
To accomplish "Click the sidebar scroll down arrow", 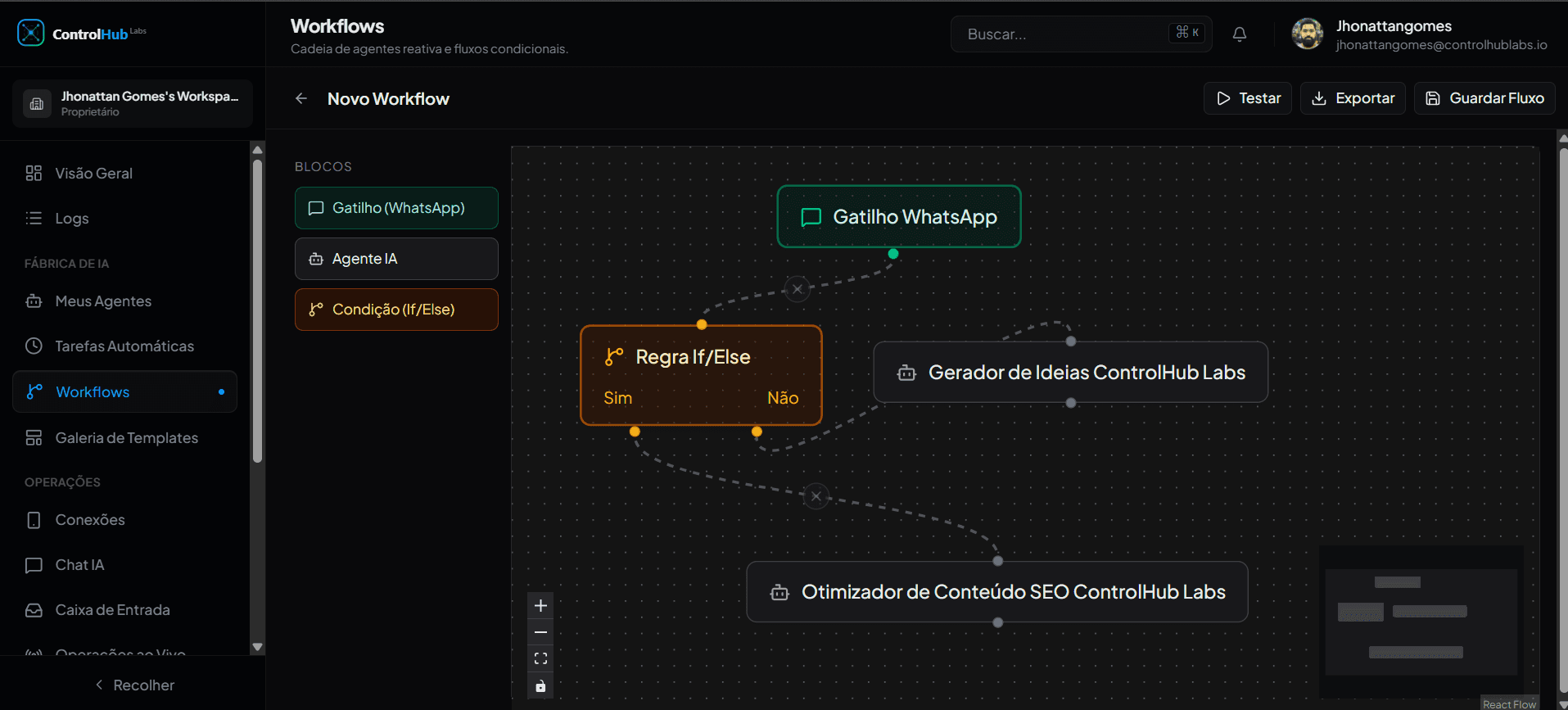I will pos(258,647).
